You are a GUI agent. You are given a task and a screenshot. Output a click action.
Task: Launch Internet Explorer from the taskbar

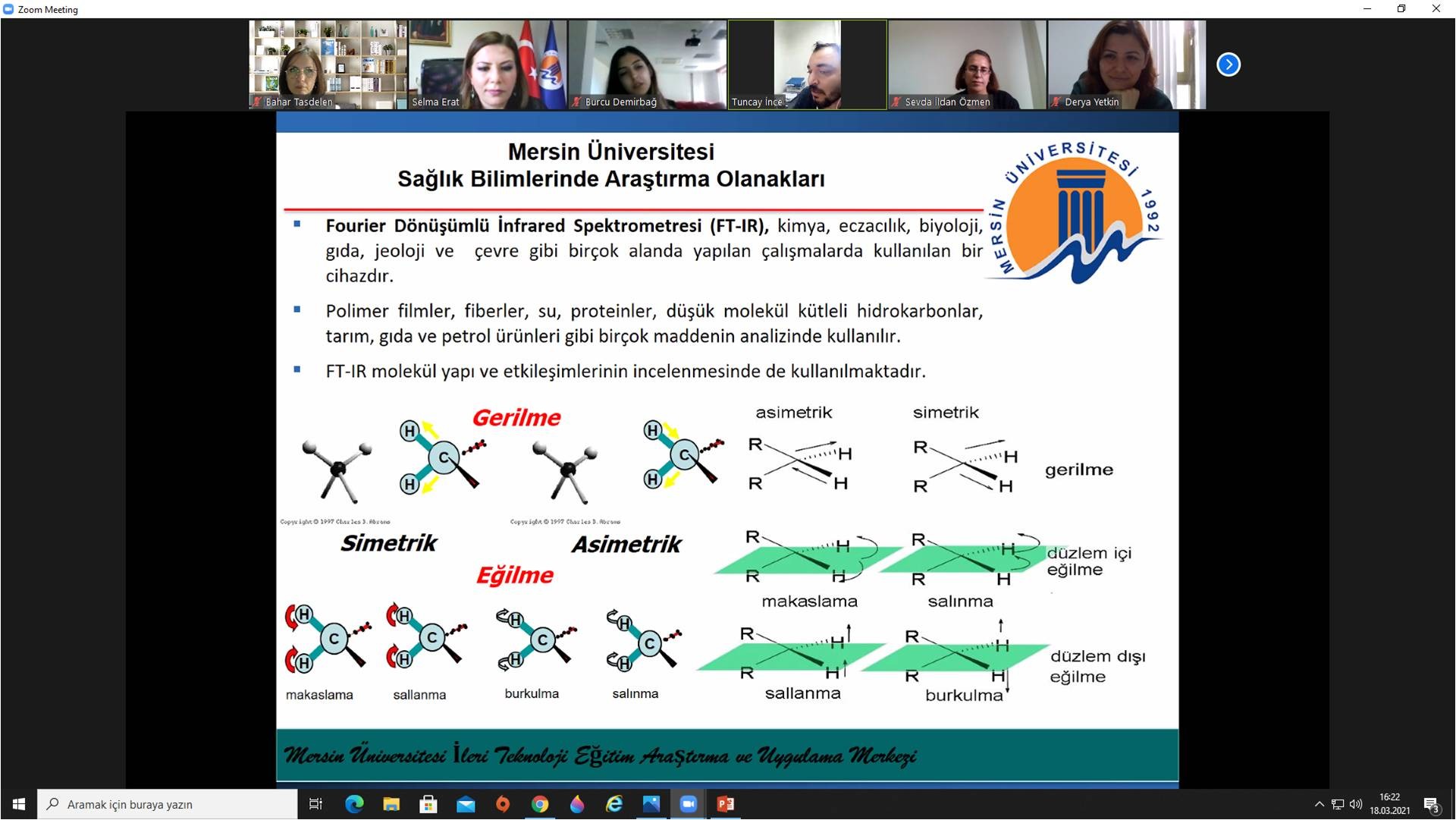pos(614,804)
